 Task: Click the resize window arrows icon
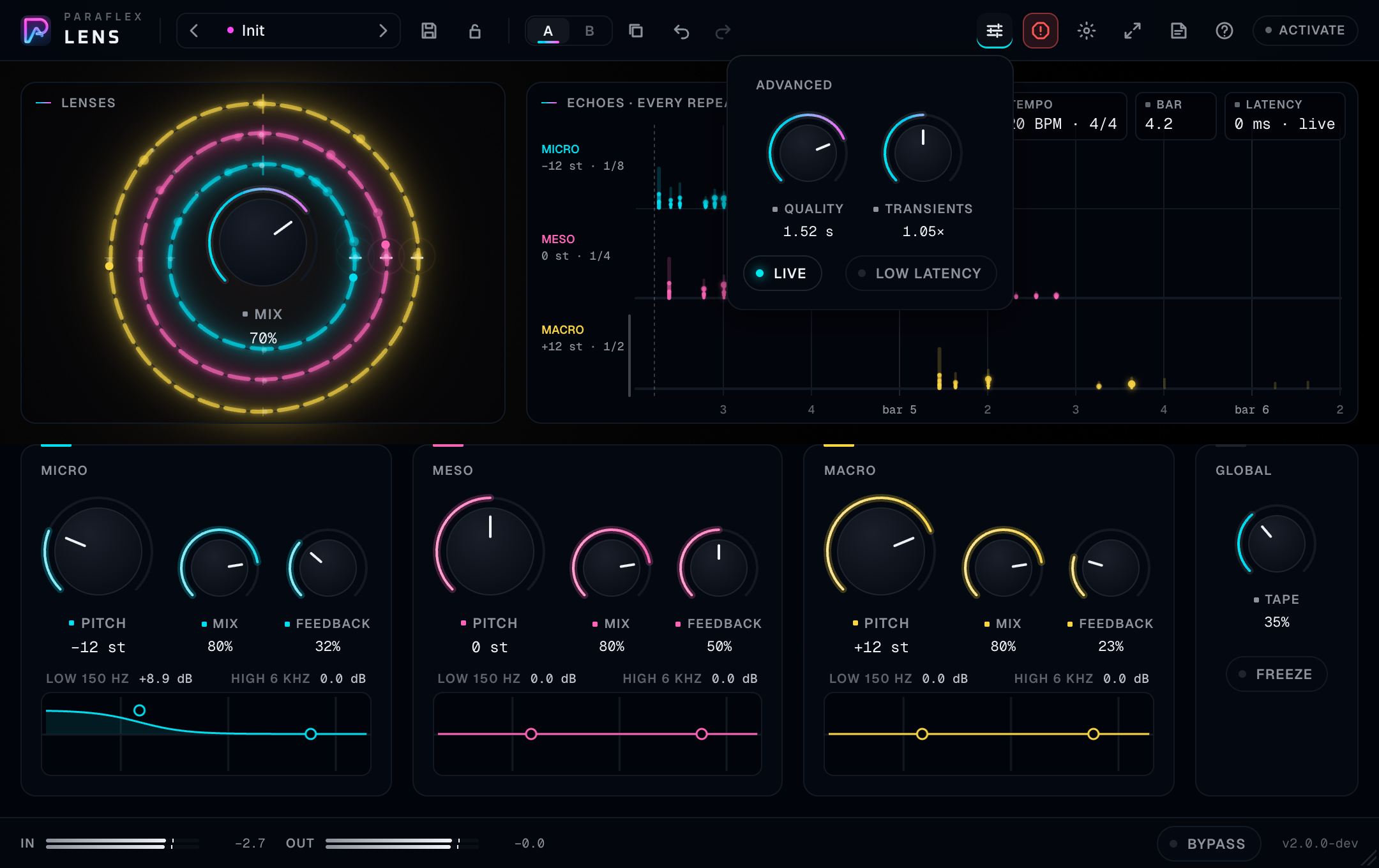coord(1133,31)
